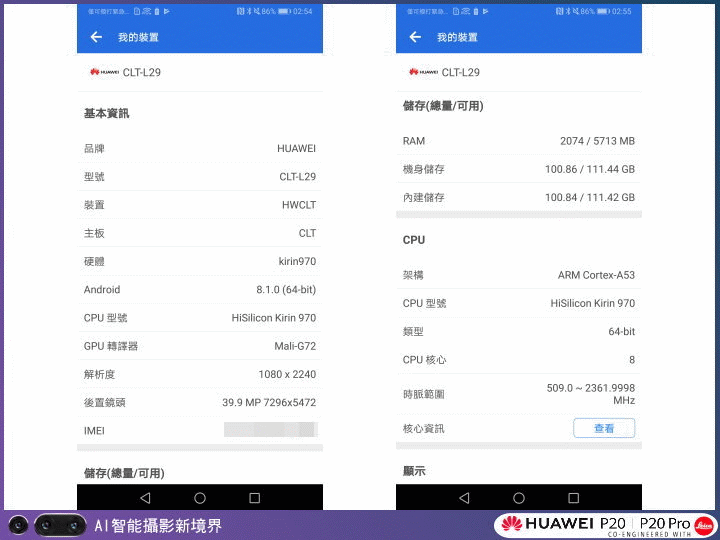Viewport: 720px width, 540px height.
Task: Select the right phone CPU 型號 HiSilicon row
Action: 519,304
